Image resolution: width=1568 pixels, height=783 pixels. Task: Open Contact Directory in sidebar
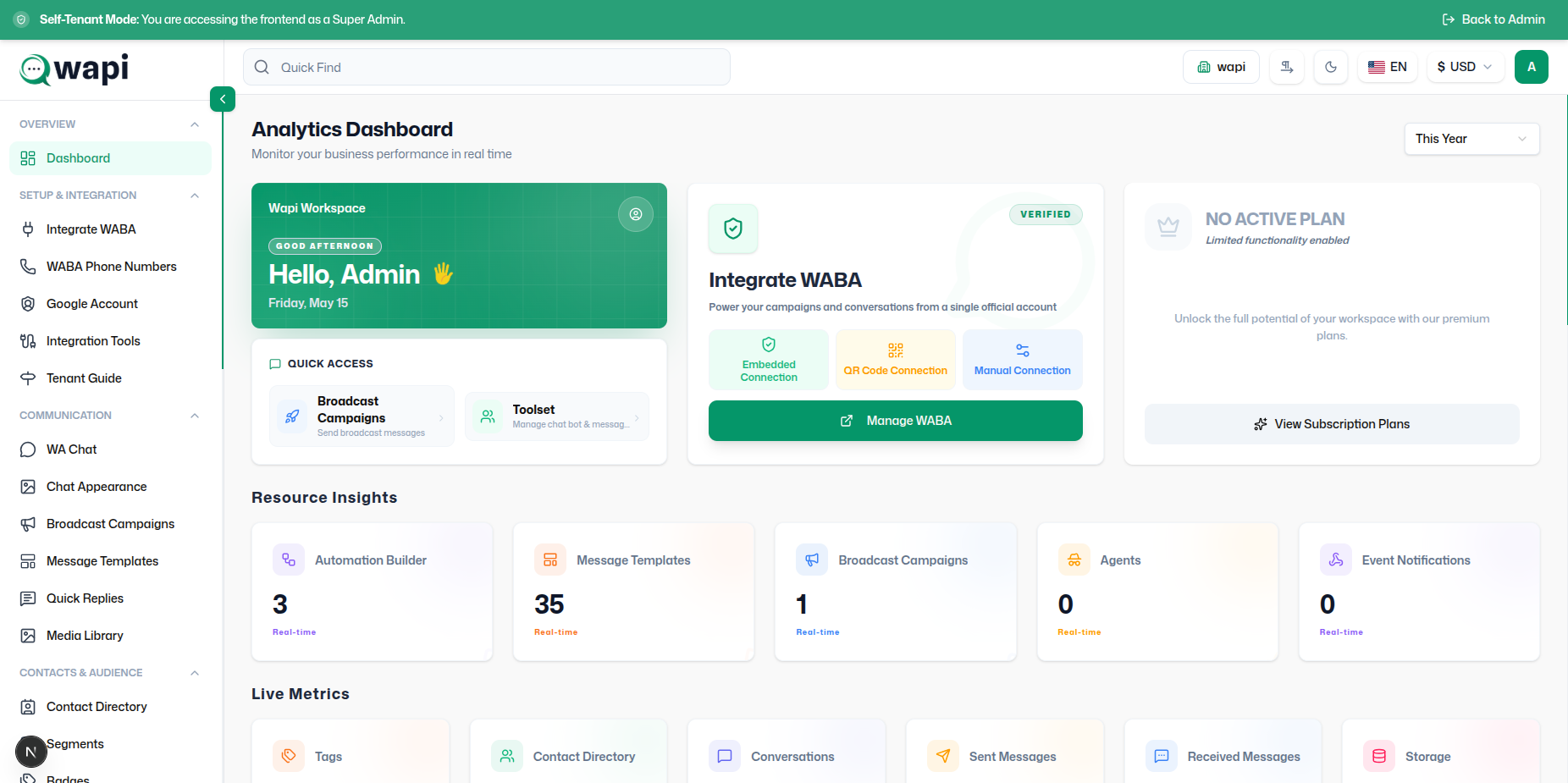pyautogui.click(x=110, y=707)
